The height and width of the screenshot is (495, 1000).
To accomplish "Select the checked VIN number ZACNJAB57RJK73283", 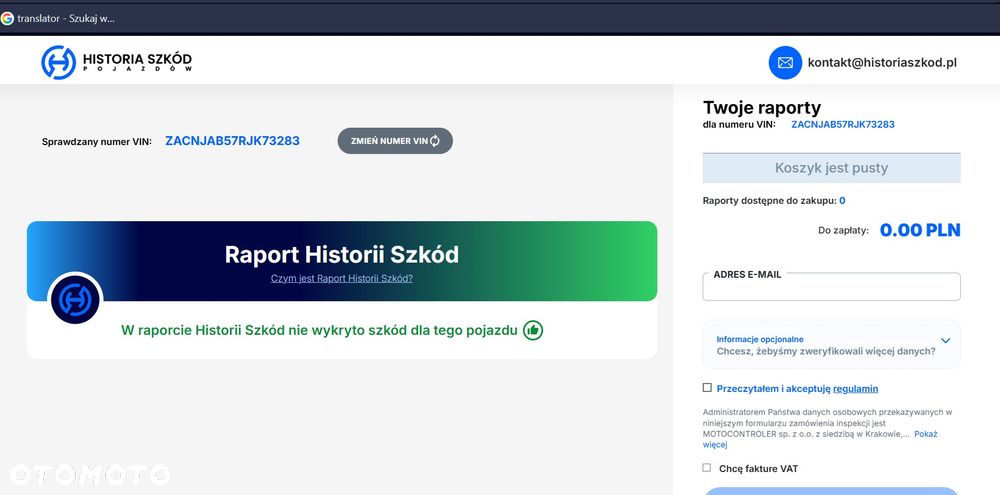I will pos(232,141).
